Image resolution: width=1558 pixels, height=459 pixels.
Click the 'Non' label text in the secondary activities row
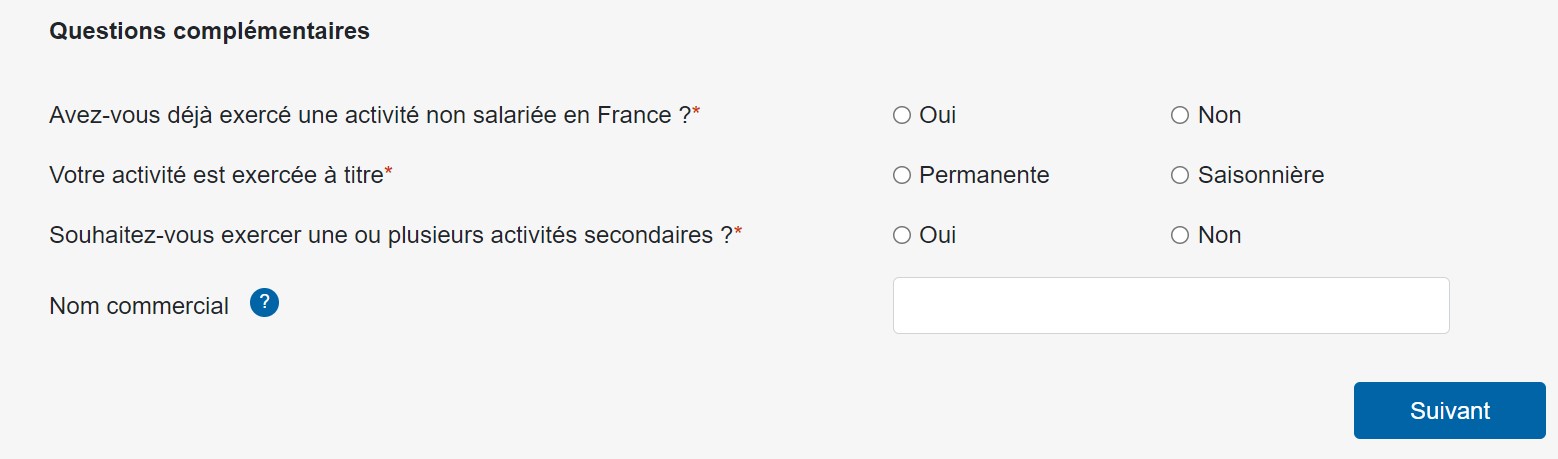tap(1219, 235)
